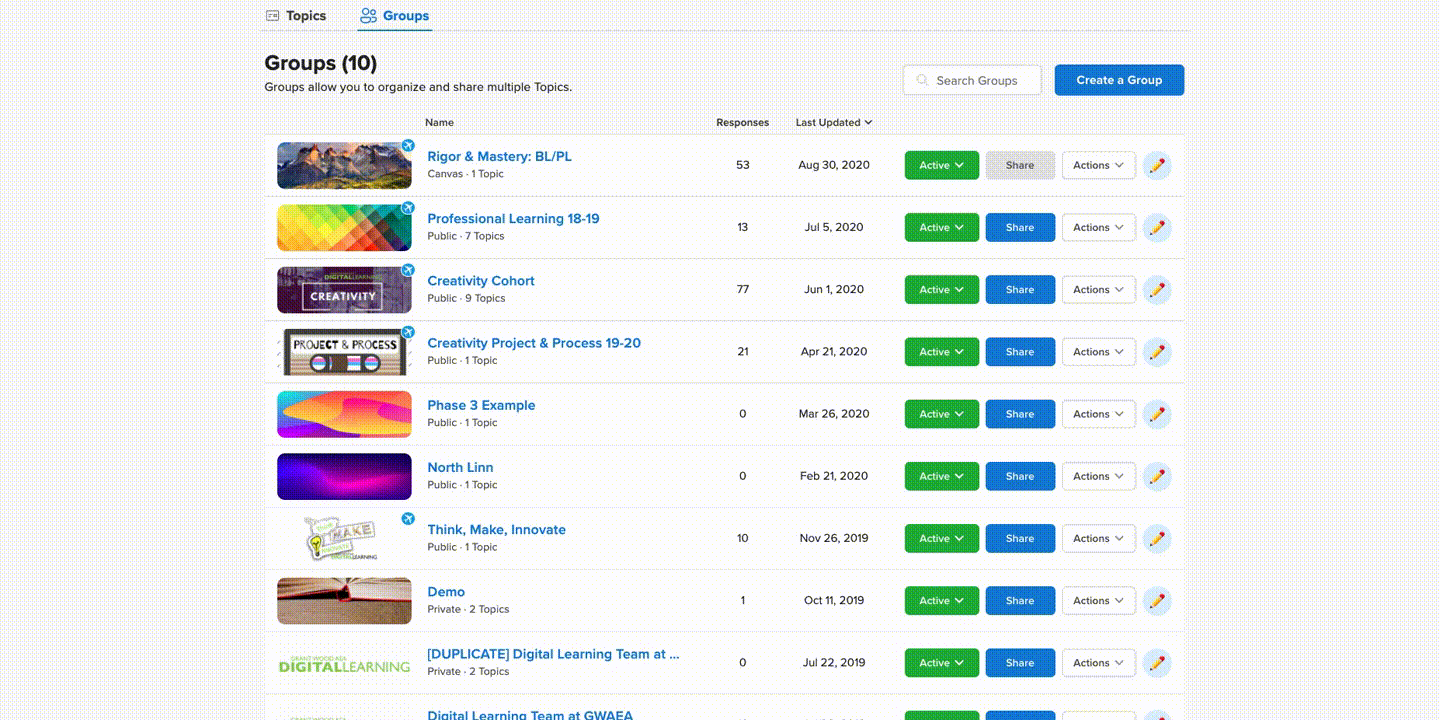Click badge icon on Creativity Cohort thumbnail

(x=408, y=270)
